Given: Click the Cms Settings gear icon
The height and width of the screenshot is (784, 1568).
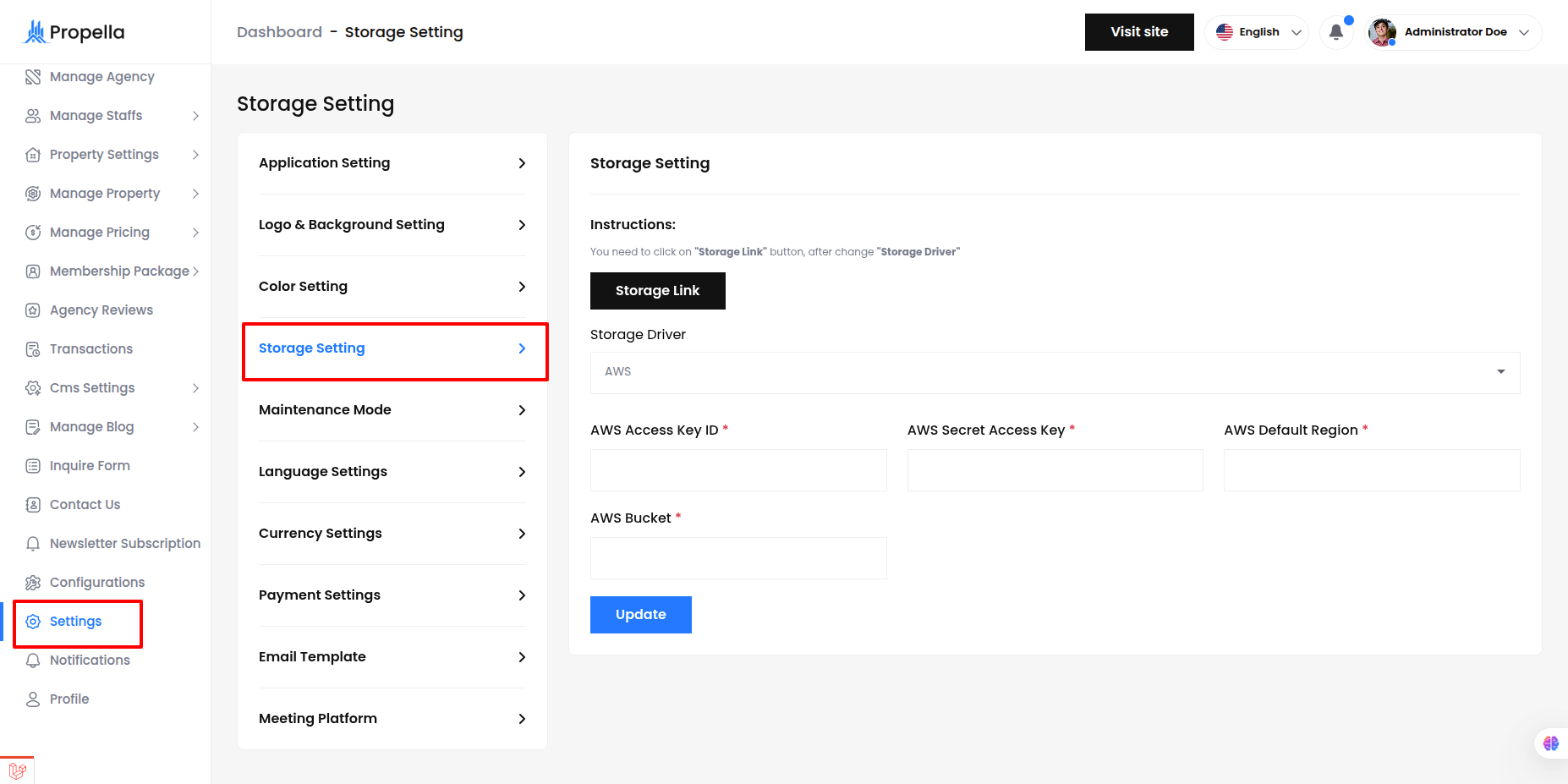Looking at the screenshot, I should (x=33, y=388).
